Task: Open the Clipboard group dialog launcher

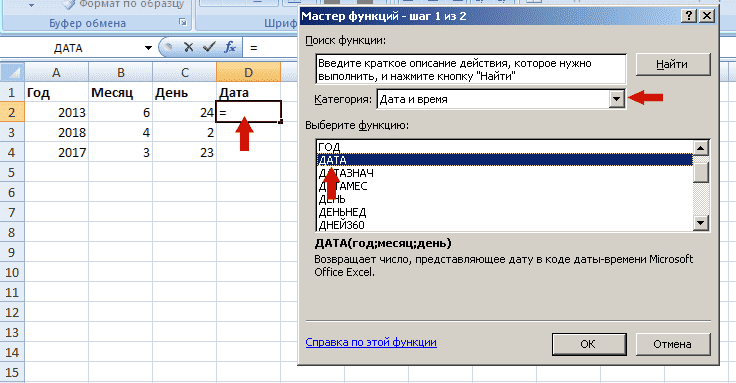Action: pos(183,23)
